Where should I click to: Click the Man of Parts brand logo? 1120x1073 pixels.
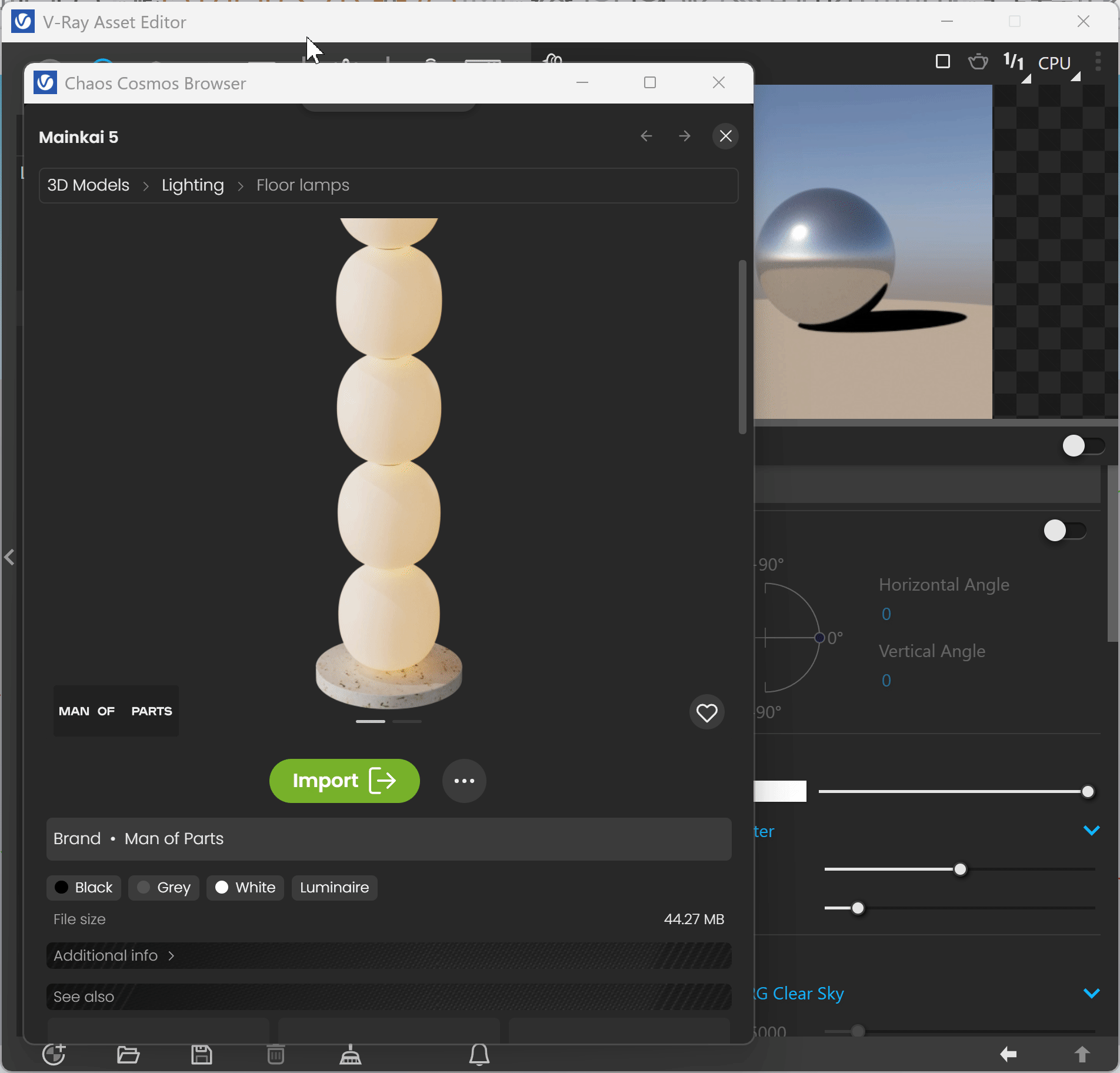click(x=116, y=711)
